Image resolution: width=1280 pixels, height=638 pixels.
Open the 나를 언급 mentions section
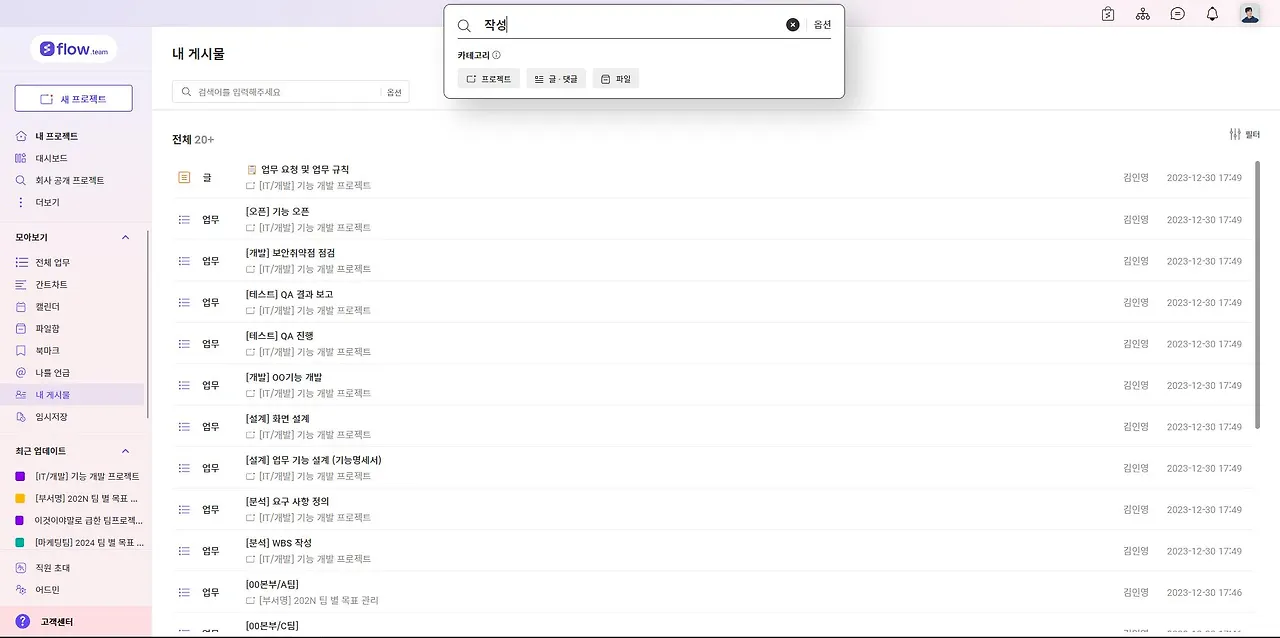[53, 372]
